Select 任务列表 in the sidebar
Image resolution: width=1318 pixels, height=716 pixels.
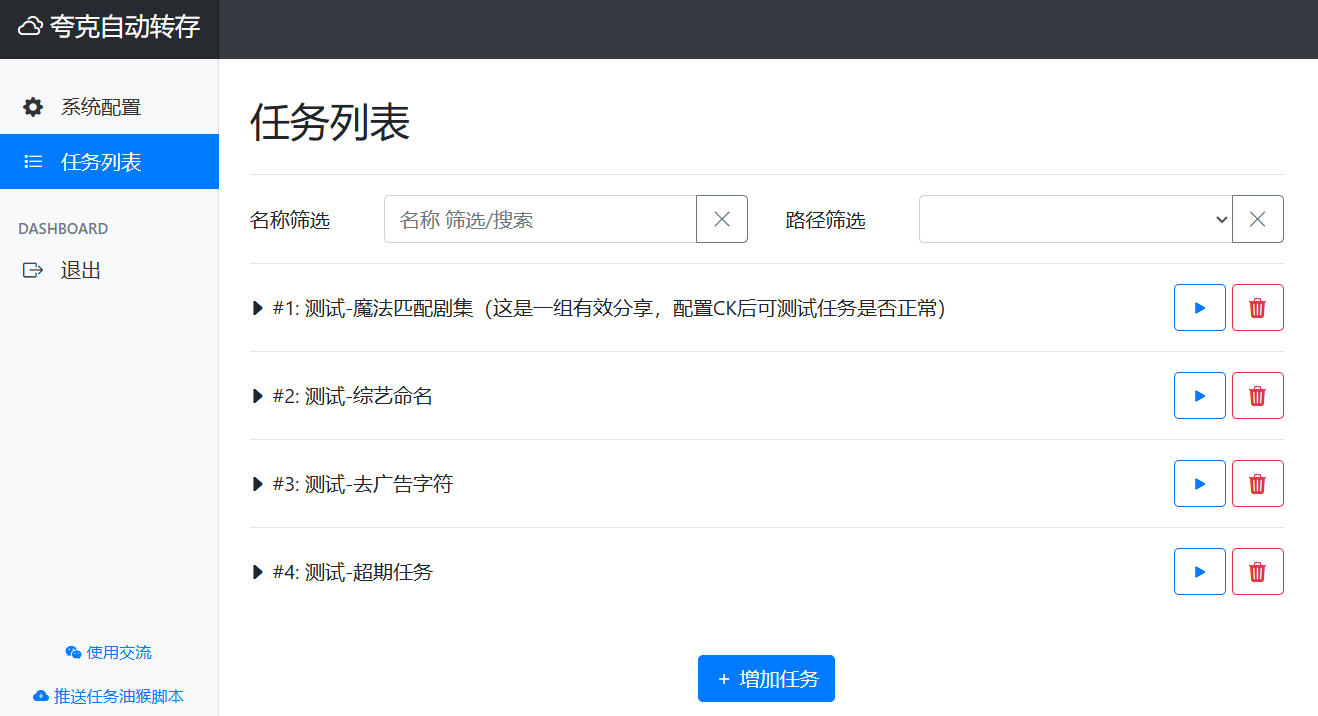(100, 162)
